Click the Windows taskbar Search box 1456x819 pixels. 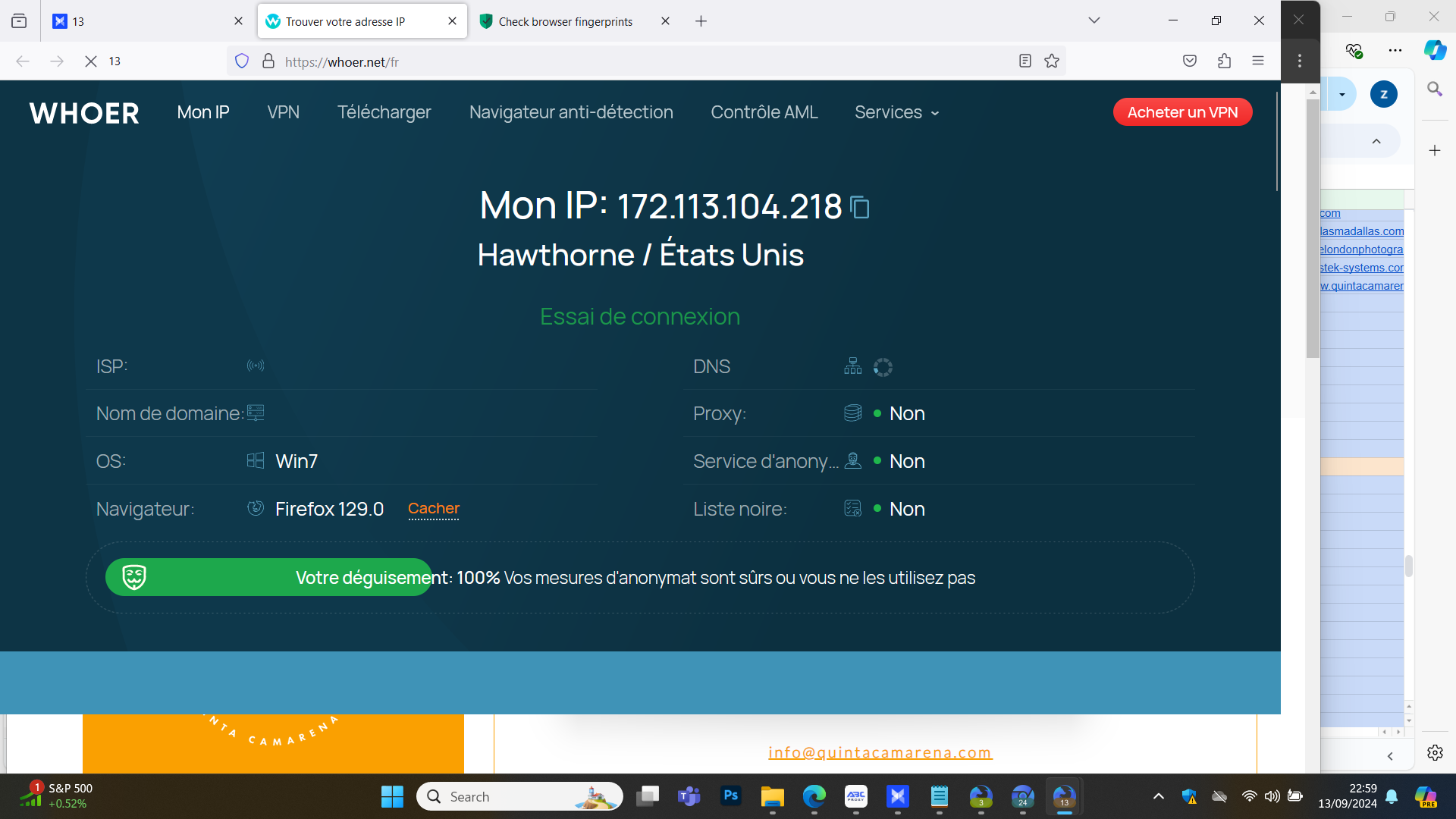[519, 796]
